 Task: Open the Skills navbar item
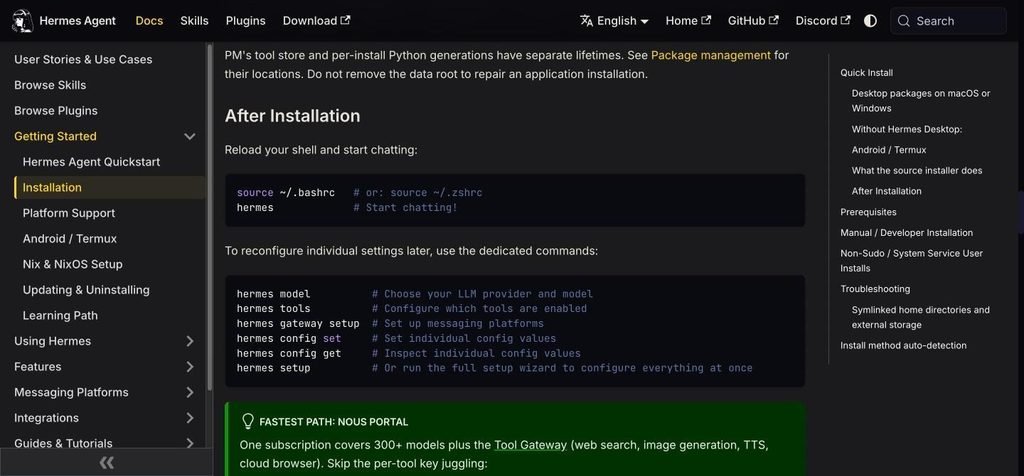195,21
